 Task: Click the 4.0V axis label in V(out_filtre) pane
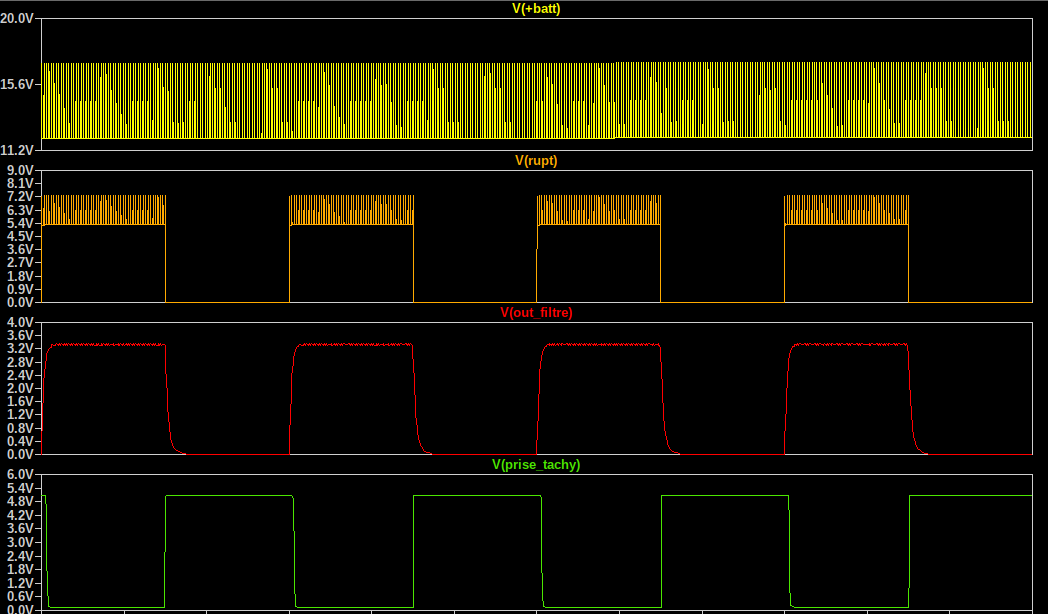tap(21, 322)
